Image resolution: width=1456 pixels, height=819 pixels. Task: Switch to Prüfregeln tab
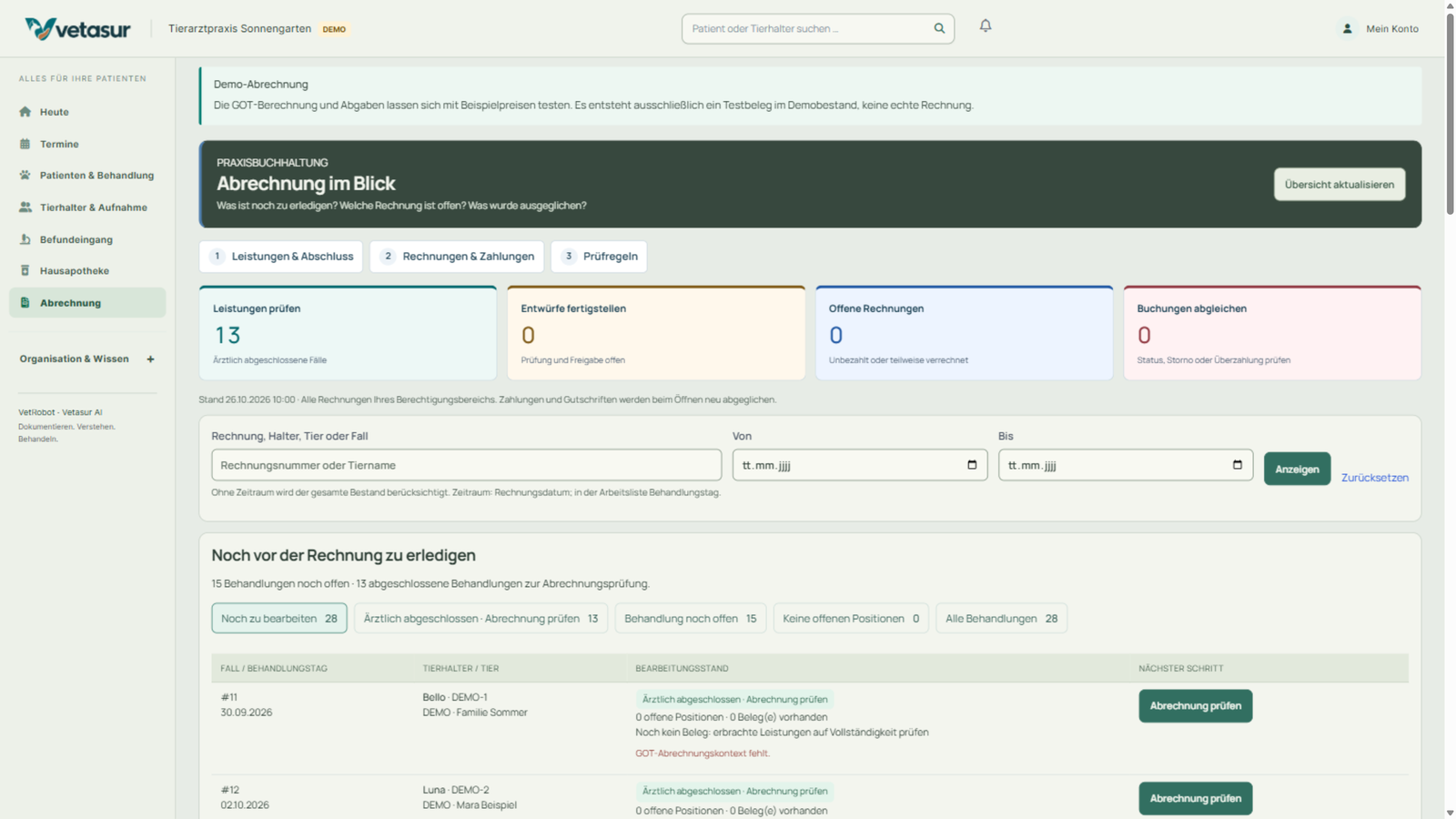coord(599,257)
